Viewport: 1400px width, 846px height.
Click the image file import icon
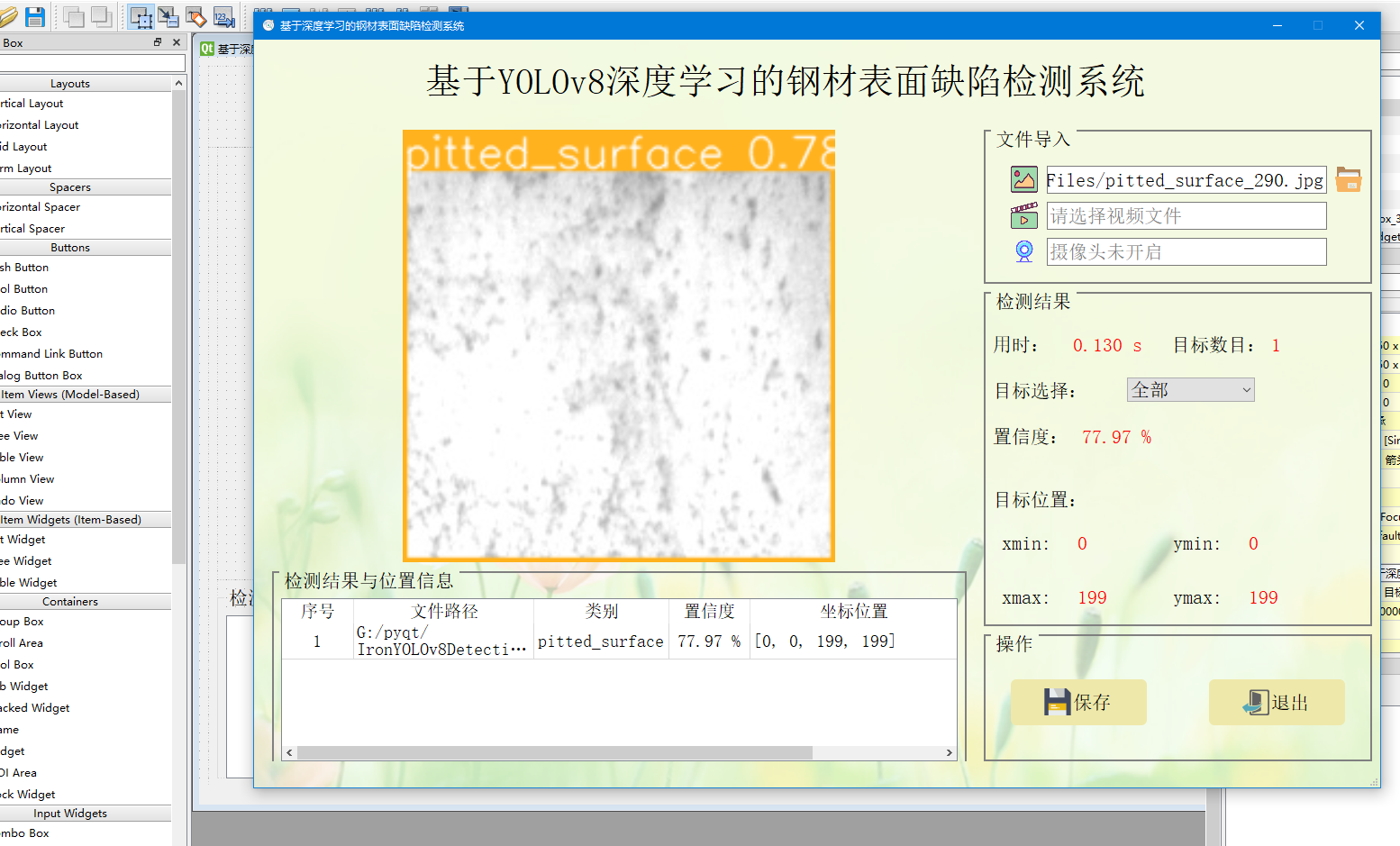1023,179
